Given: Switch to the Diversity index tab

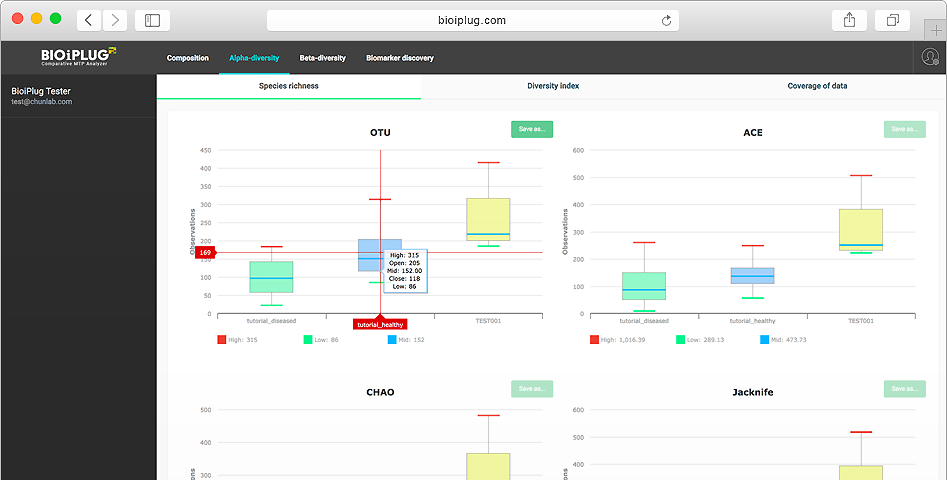Looking at the screenshot, I should coord(553,86).
